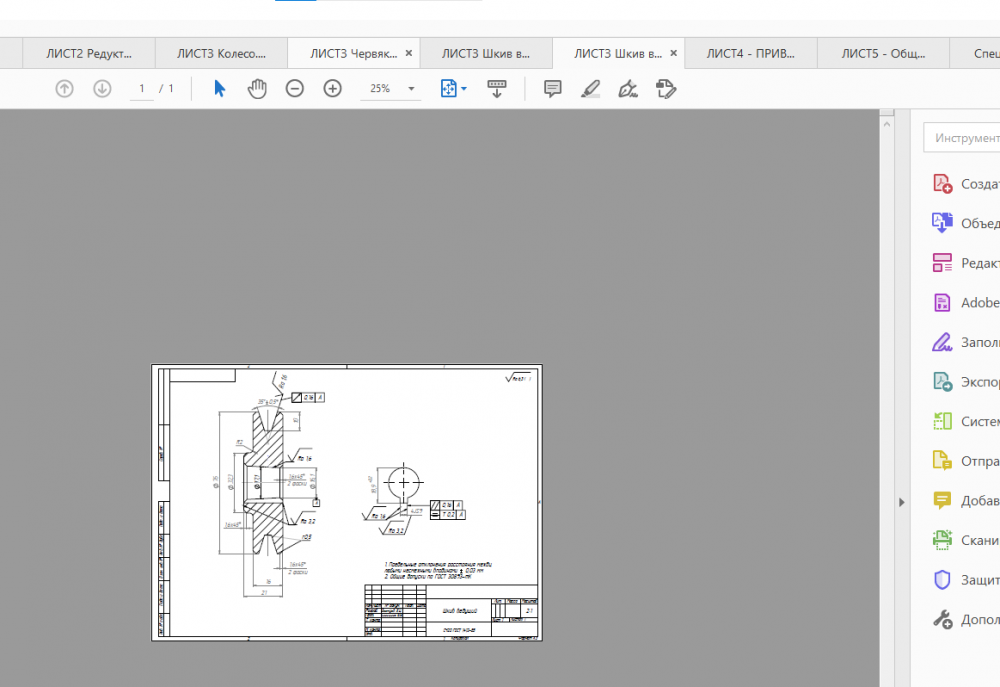The image size is (1000, 687).
Task: Click the zoom out minus button
Action: click(x=295, y=89)
